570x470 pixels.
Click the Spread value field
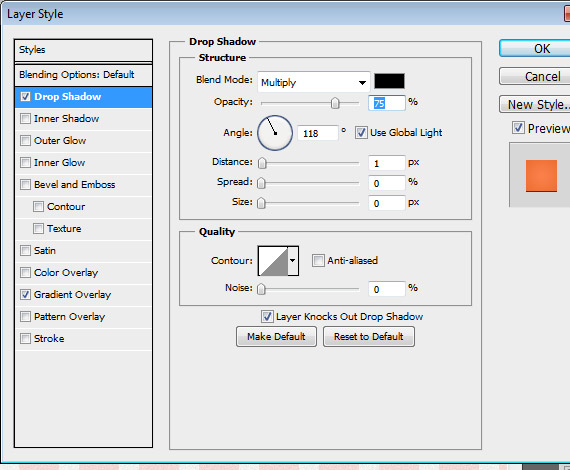(387, 183)
